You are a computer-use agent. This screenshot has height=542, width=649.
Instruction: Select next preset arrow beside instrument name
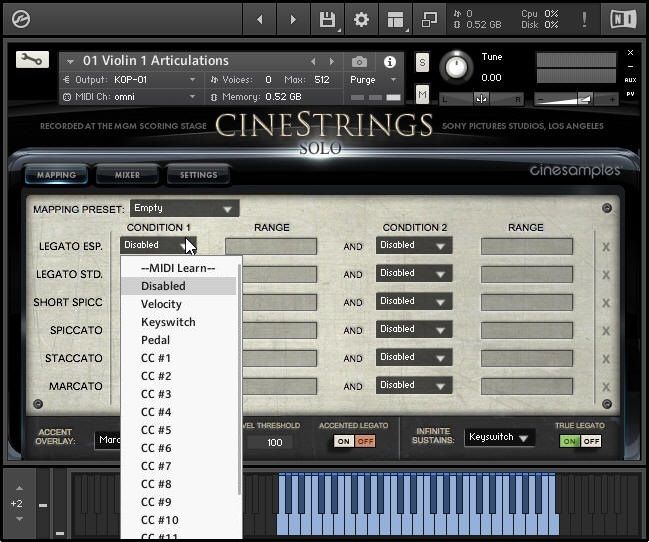332,62
